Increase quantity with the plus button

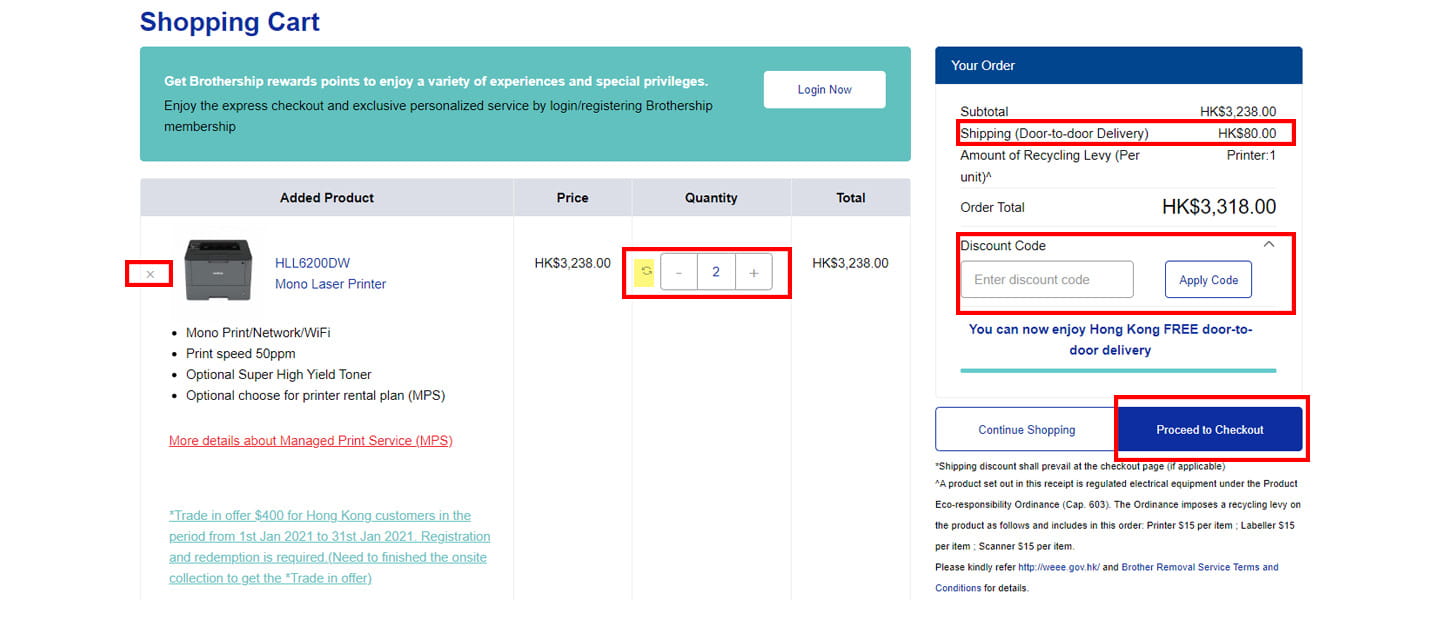[x=754, y=272]
